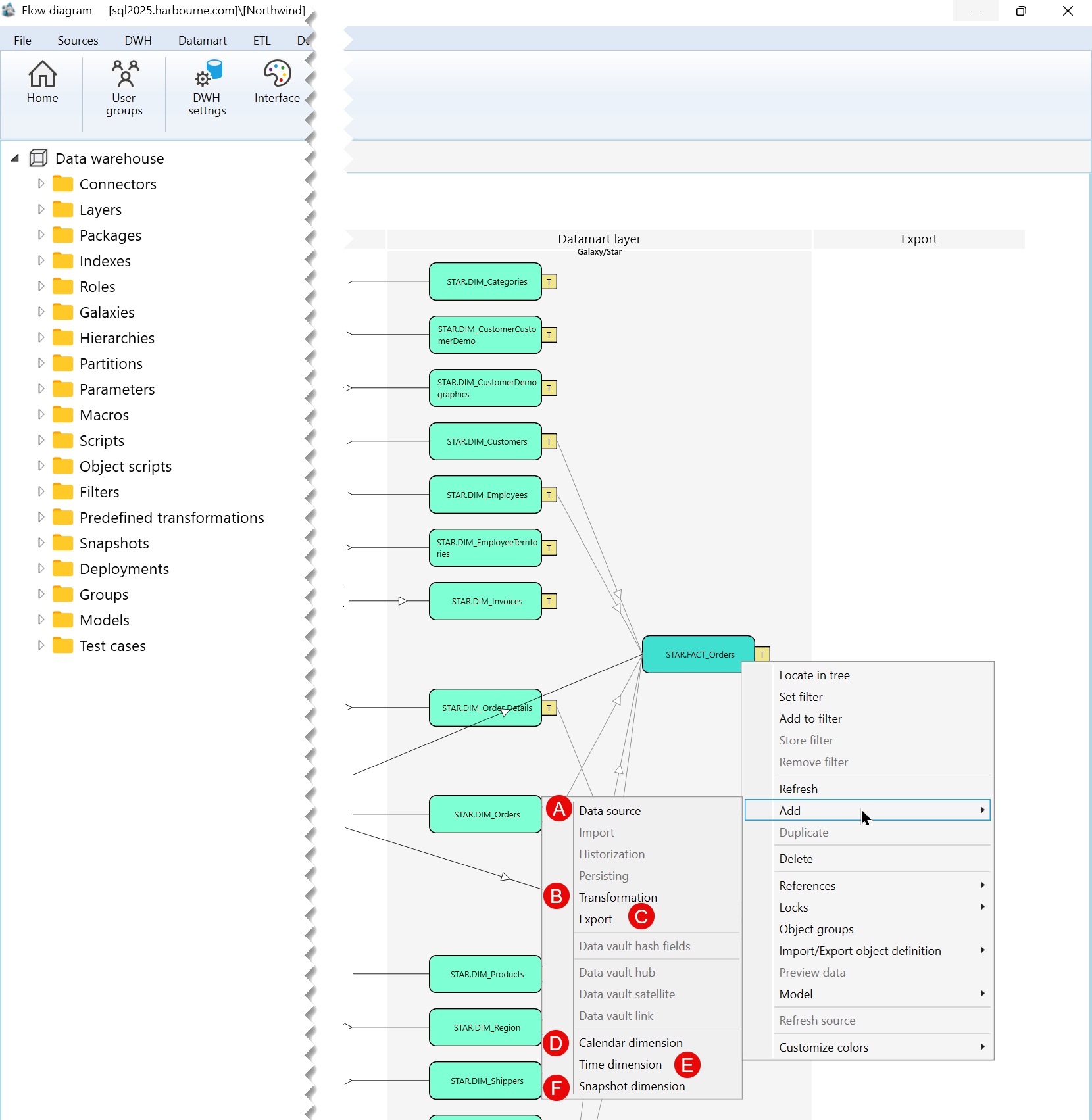The width and height of the screenshot is (1092, 1120).
Task: Collapse the Data warehouse root node
Action: (x=15, y=158)
